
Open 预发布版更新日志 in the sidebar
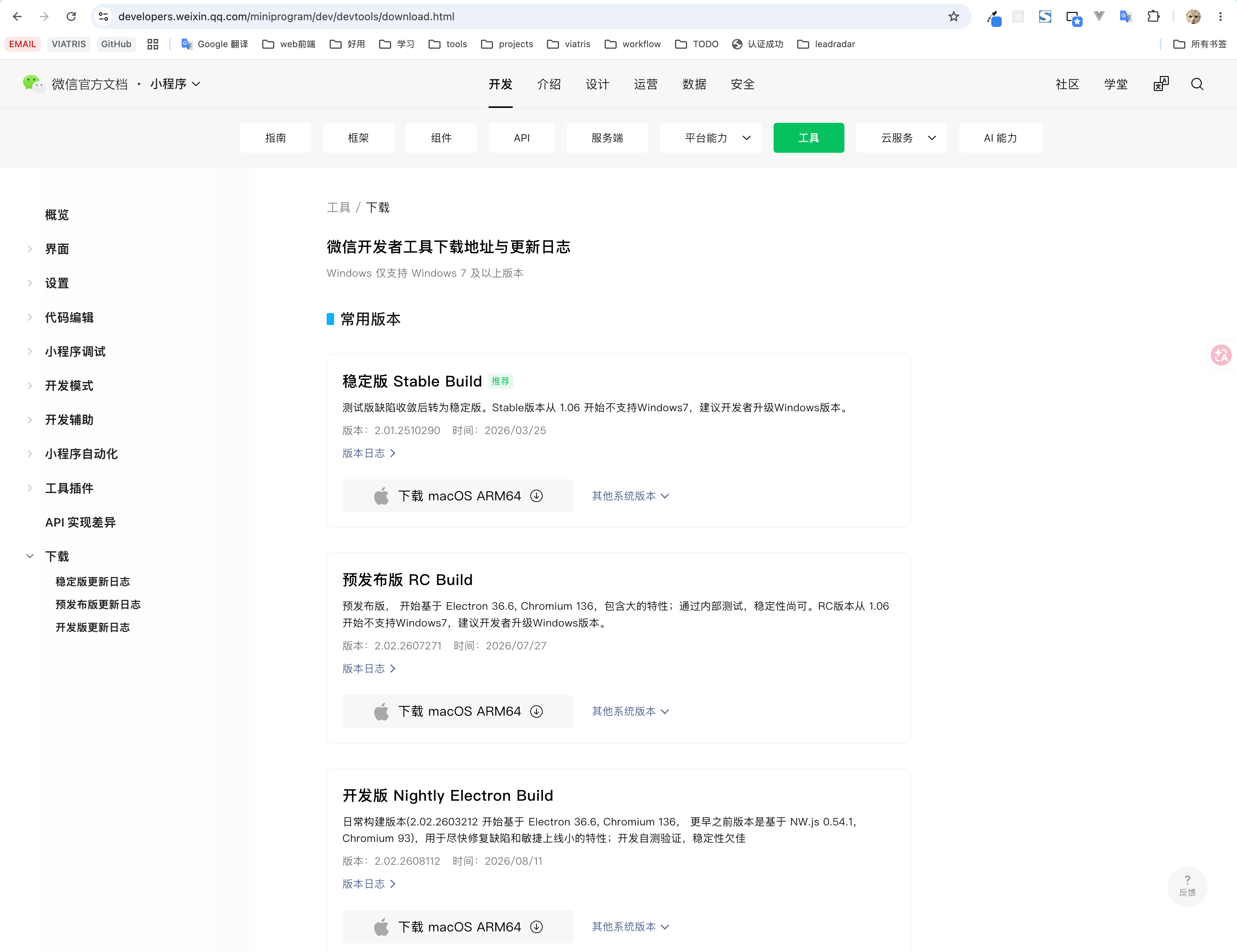click(x=98, y=604)
